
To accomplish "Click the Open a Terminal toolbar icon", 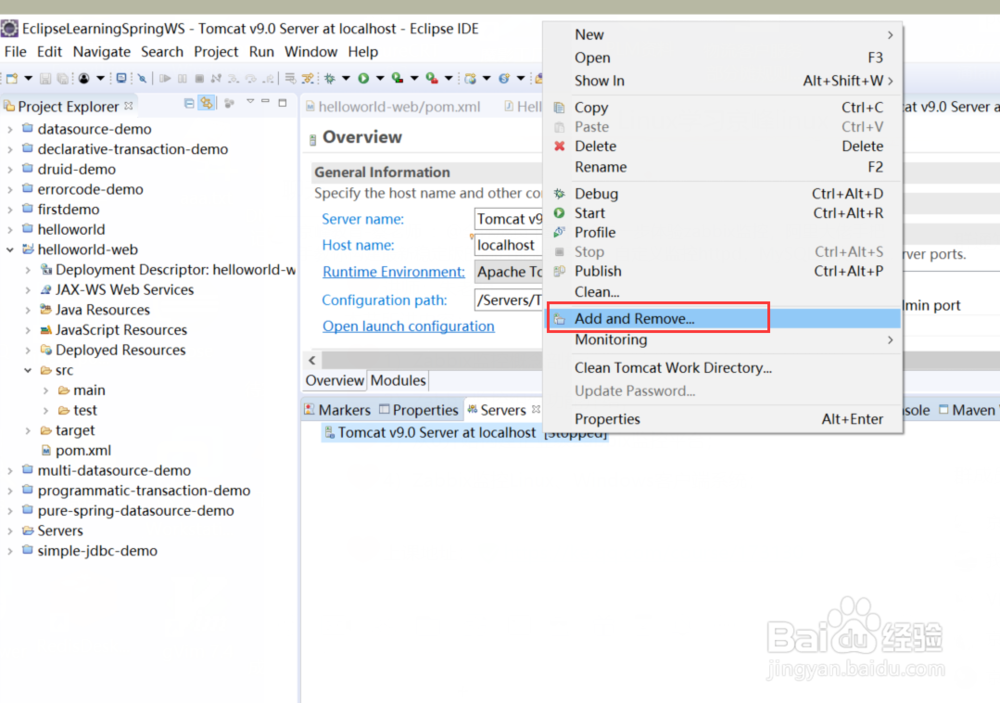I will [x=121, y=78].
